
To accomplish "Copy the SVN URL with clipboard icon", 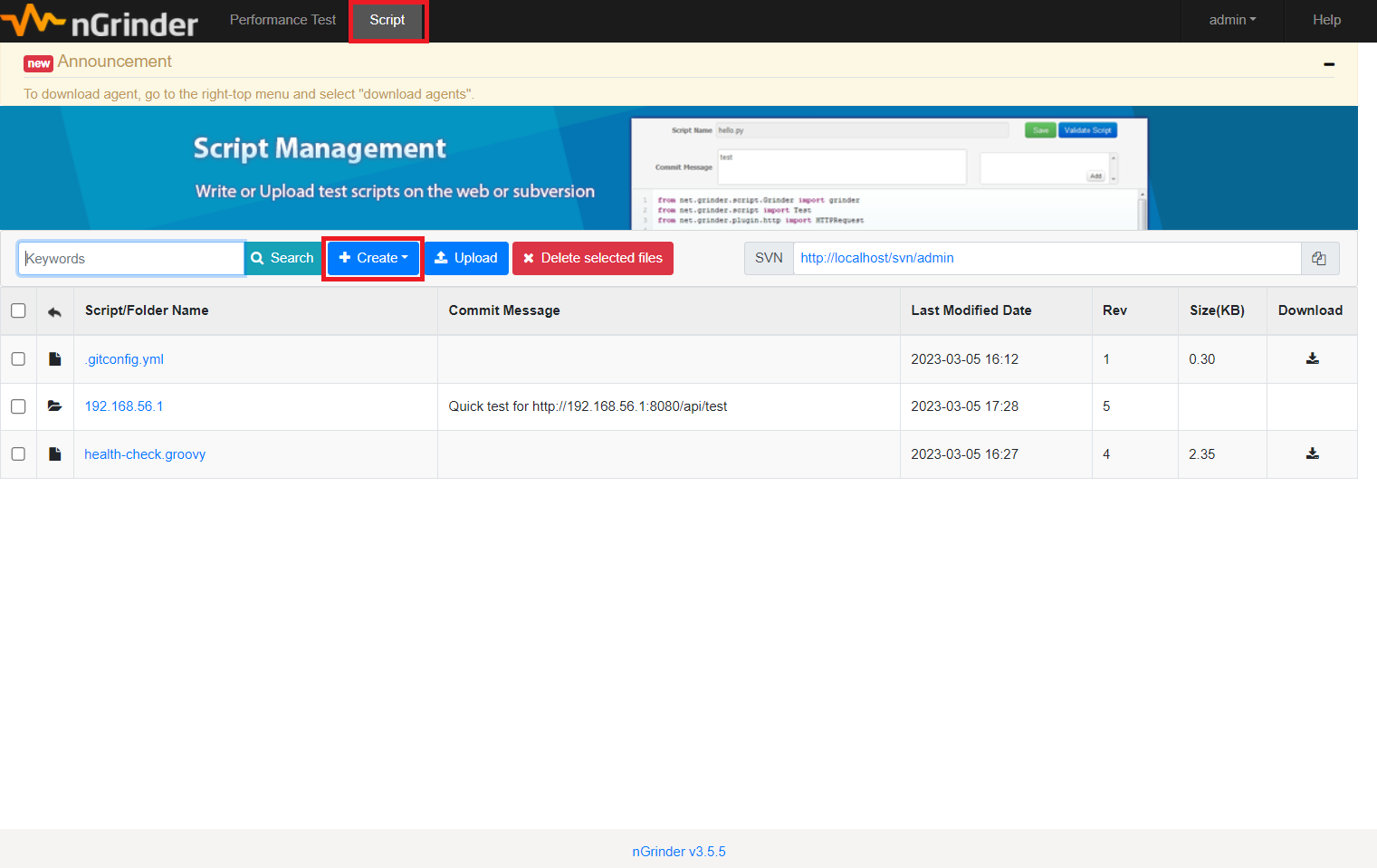I will (1319, 258).
